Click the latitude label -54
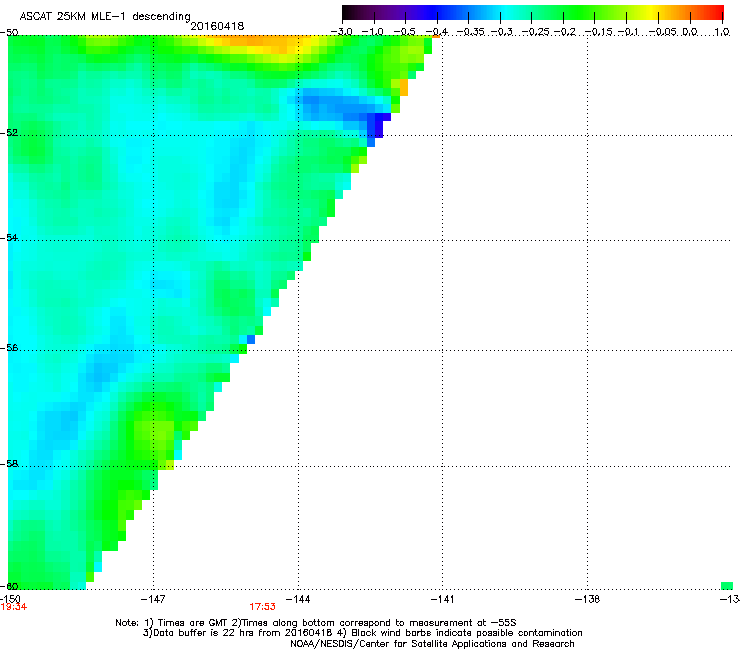 point(9,237)
